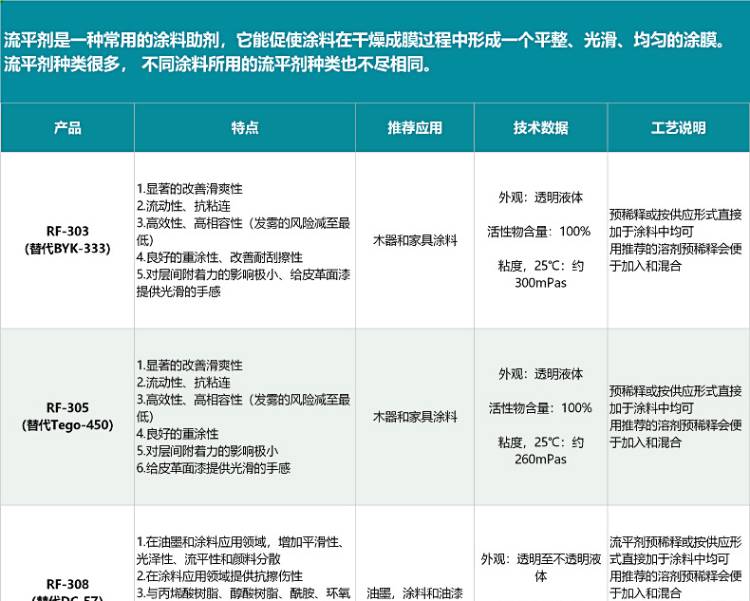Viewport: 750px width, 601px height.
Task: Select the RF-308 product name
Action: [x=67, y=585]
